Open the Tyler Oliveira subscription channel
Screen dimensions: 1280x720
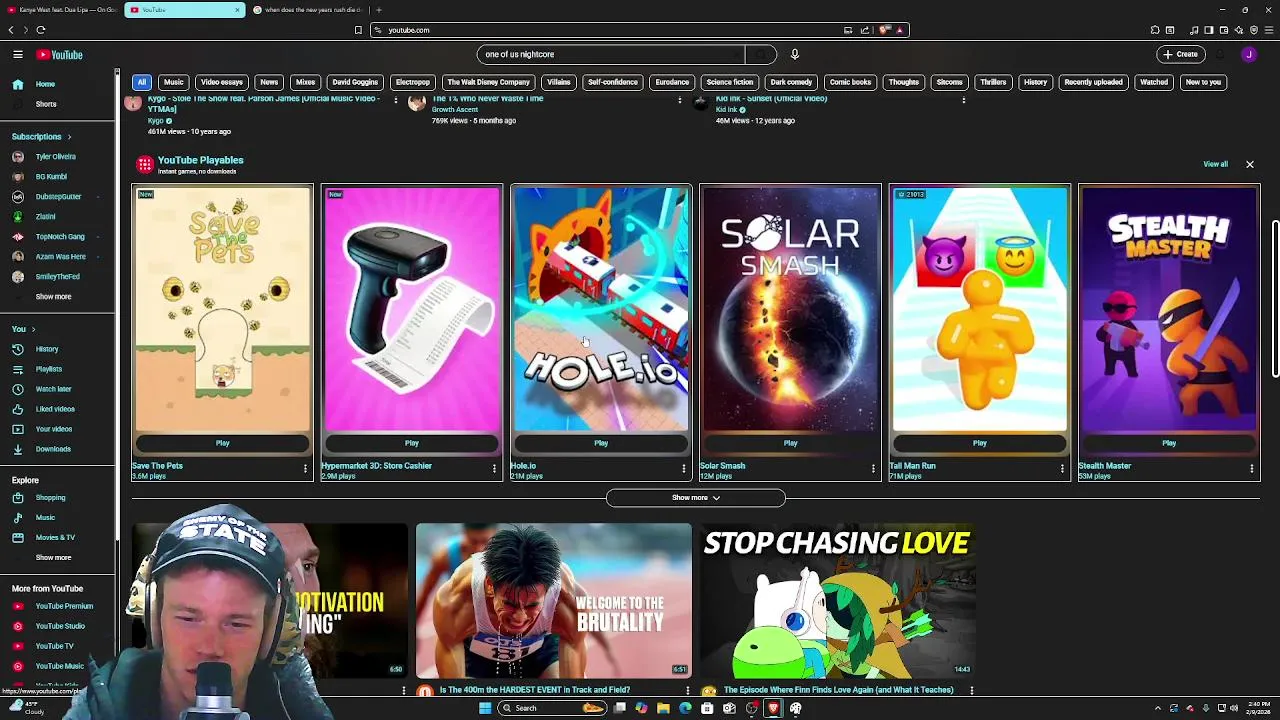pos(57,157)
